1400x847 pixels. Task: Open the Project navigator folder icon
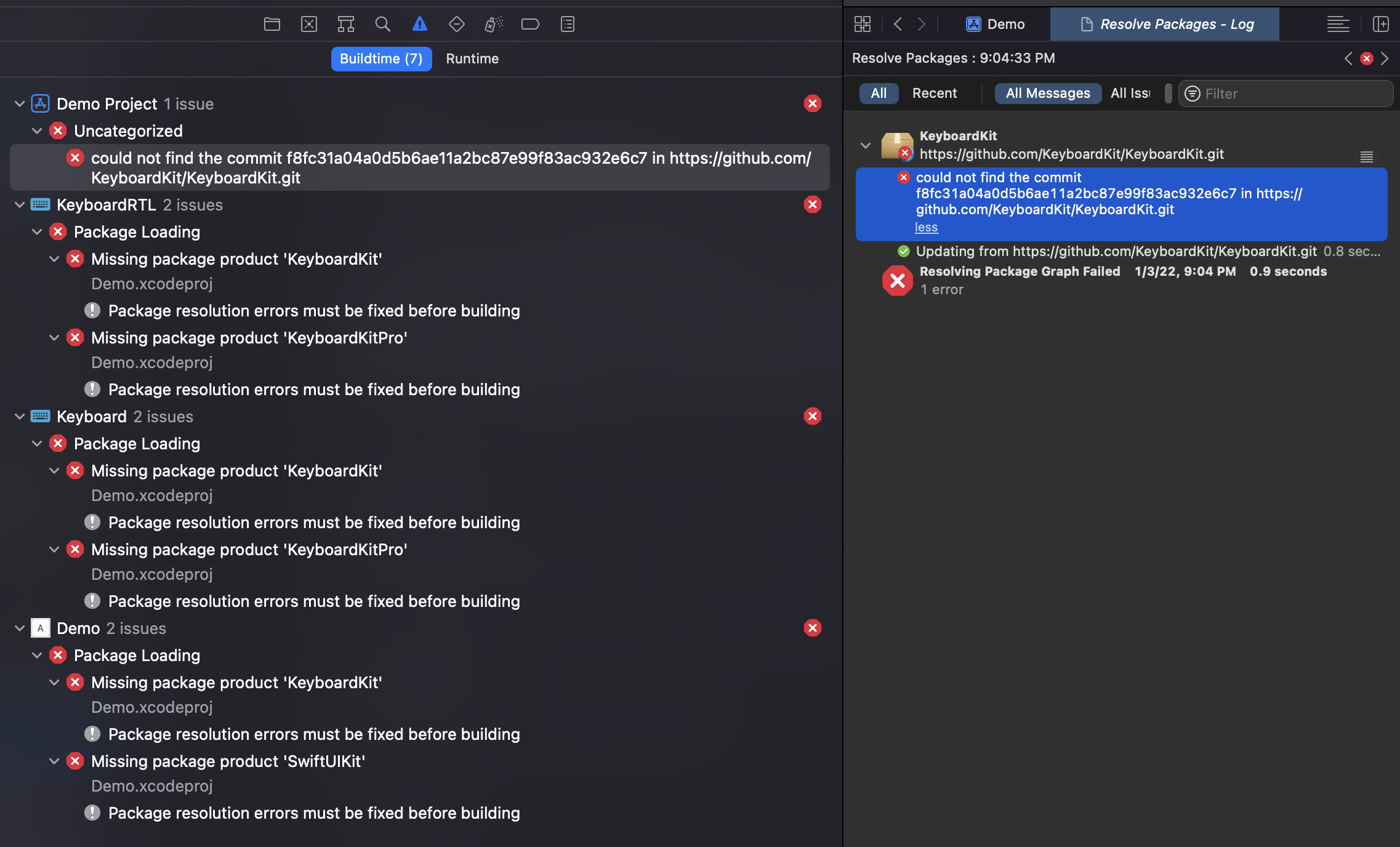click(x=272, y=23)
